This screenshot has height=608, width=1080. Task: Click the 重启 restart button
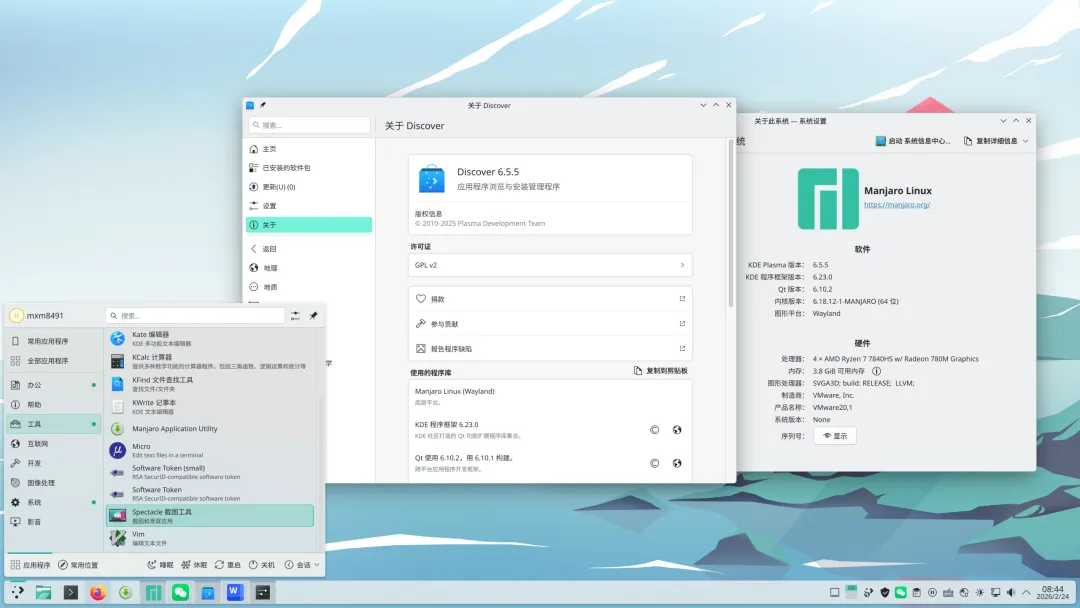tap(227, 565)
